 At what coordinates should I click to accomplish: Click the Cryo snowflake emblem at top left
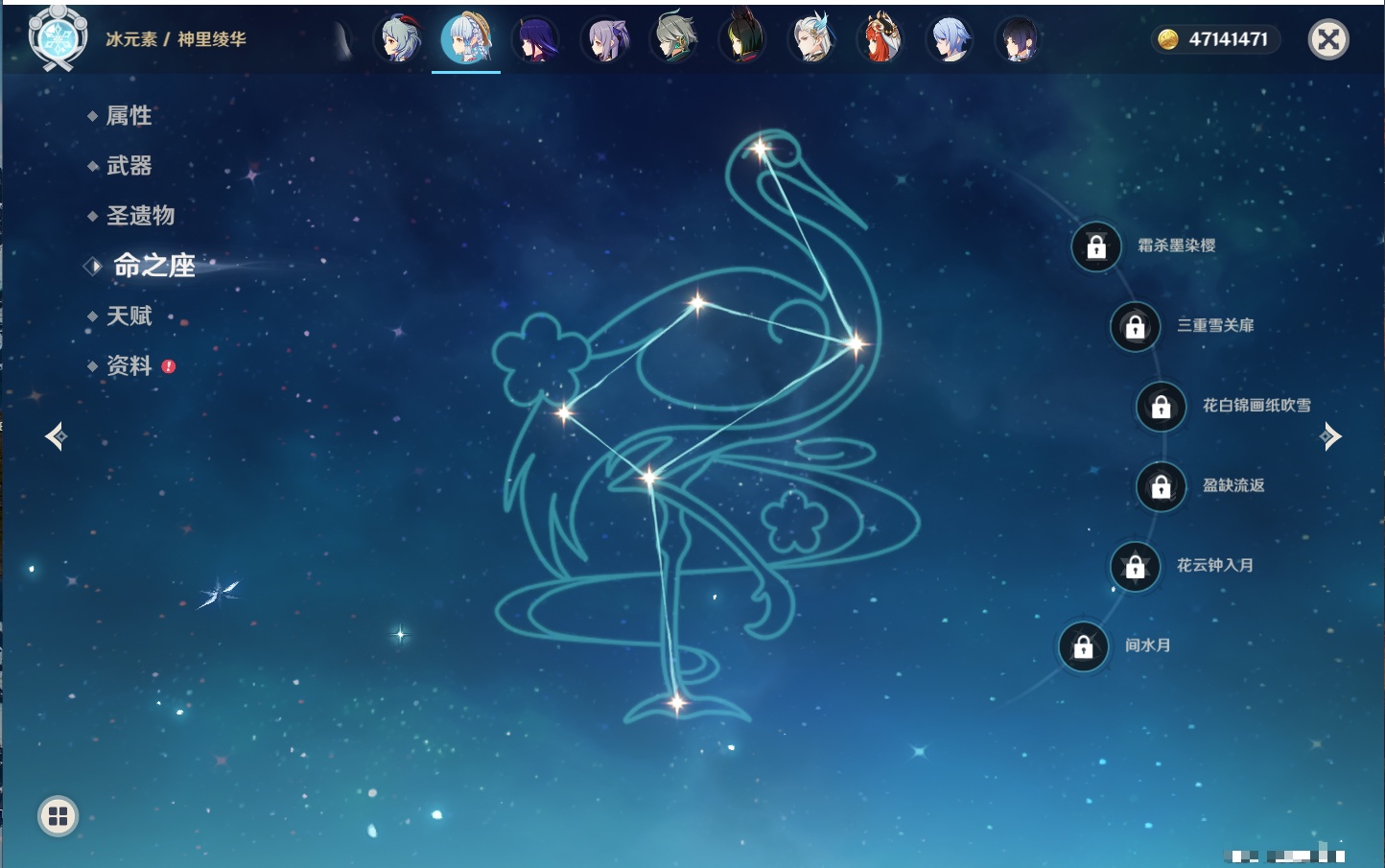tap(58, 38)
